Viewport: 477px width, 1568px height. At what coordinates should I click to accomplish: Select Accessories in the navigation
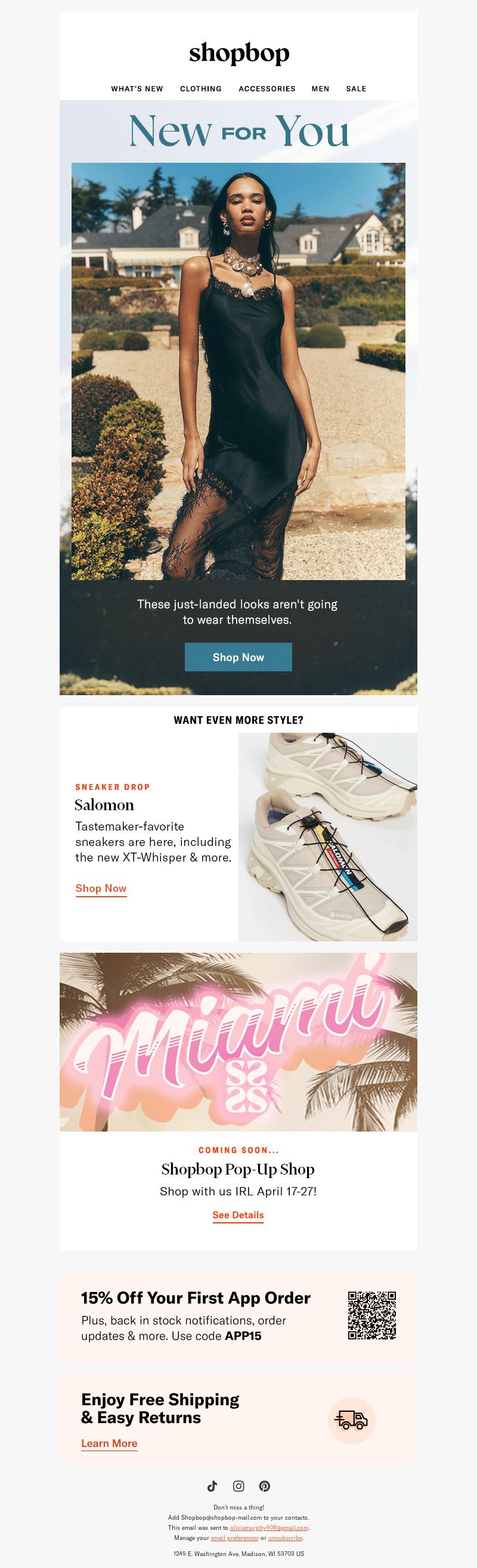[267, 89]
